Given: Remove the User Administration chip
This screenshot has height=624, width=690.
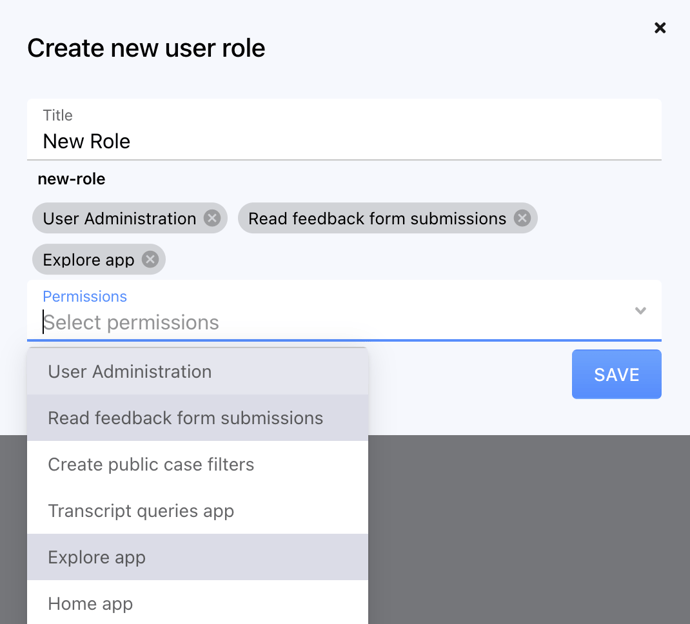Looking at the screenshot, I should point(212,218).
